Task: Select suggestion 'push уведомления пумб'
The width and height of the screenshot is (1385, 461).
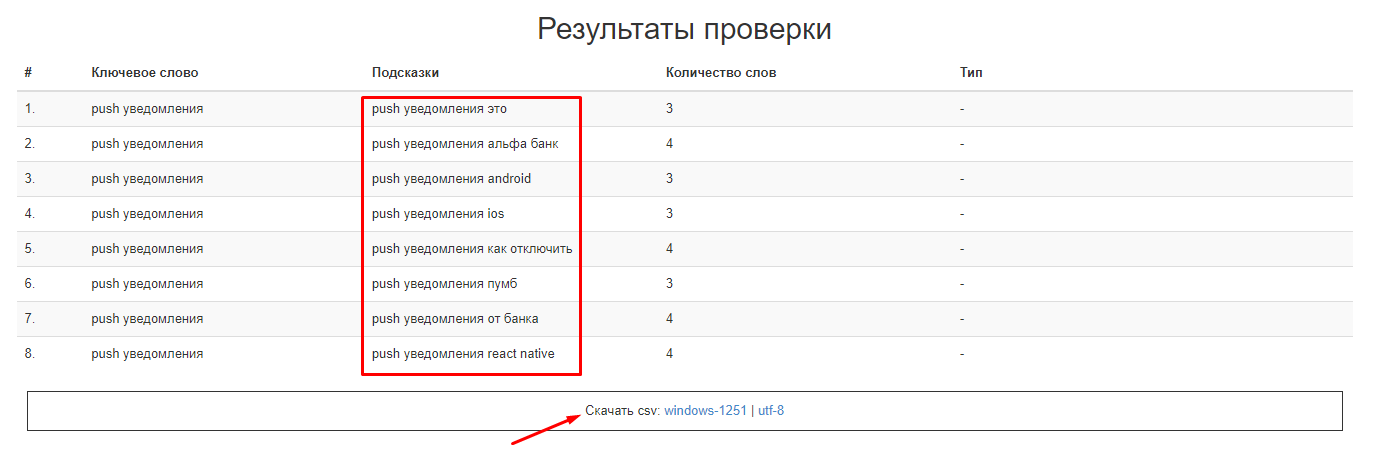Action: [x=444, y=284]
